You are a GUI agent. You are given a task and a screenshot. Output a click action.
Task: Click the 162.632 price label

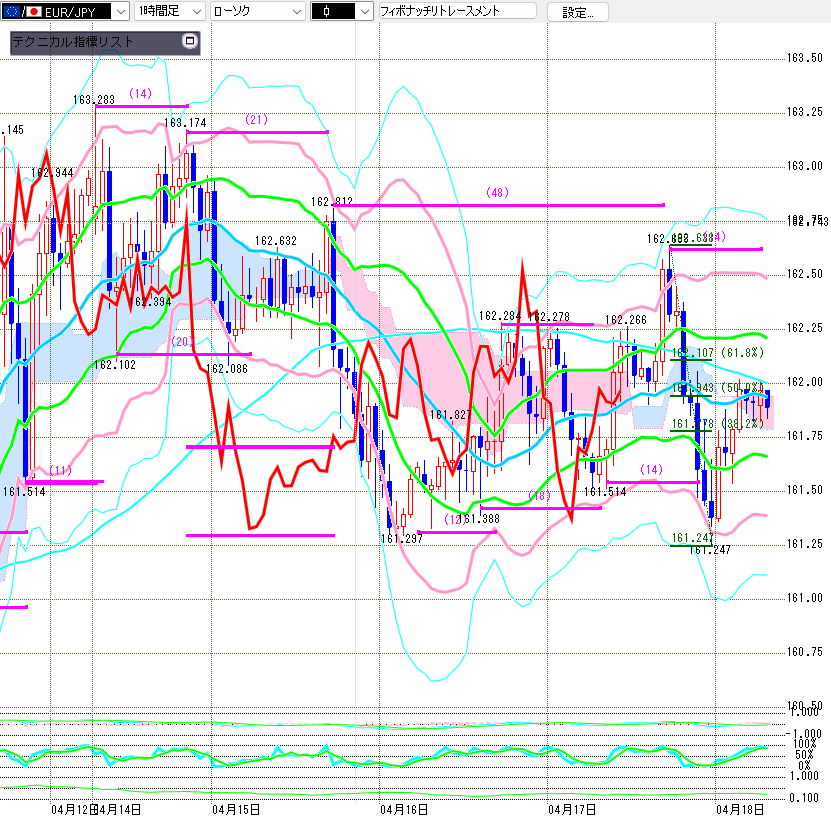pos(276,241)
